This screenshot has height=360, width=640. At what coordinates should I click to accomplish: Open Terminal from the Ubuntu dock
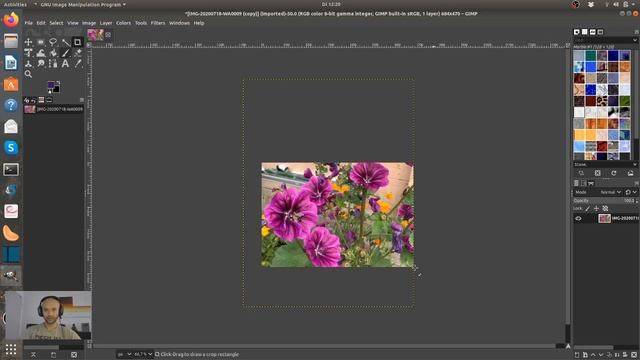coord(11,169)
